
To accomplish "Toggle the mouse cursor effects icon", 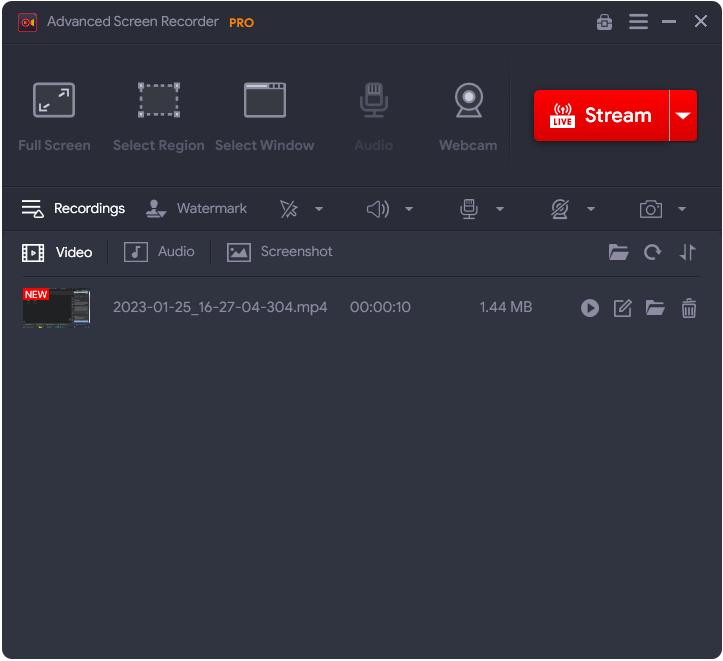I will [x=289, y=209].
